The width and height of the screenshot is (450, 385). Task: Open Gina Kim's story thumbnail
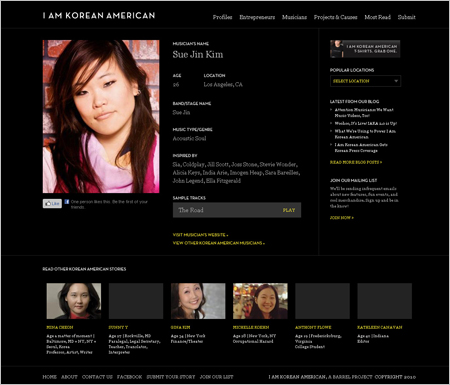198,301
